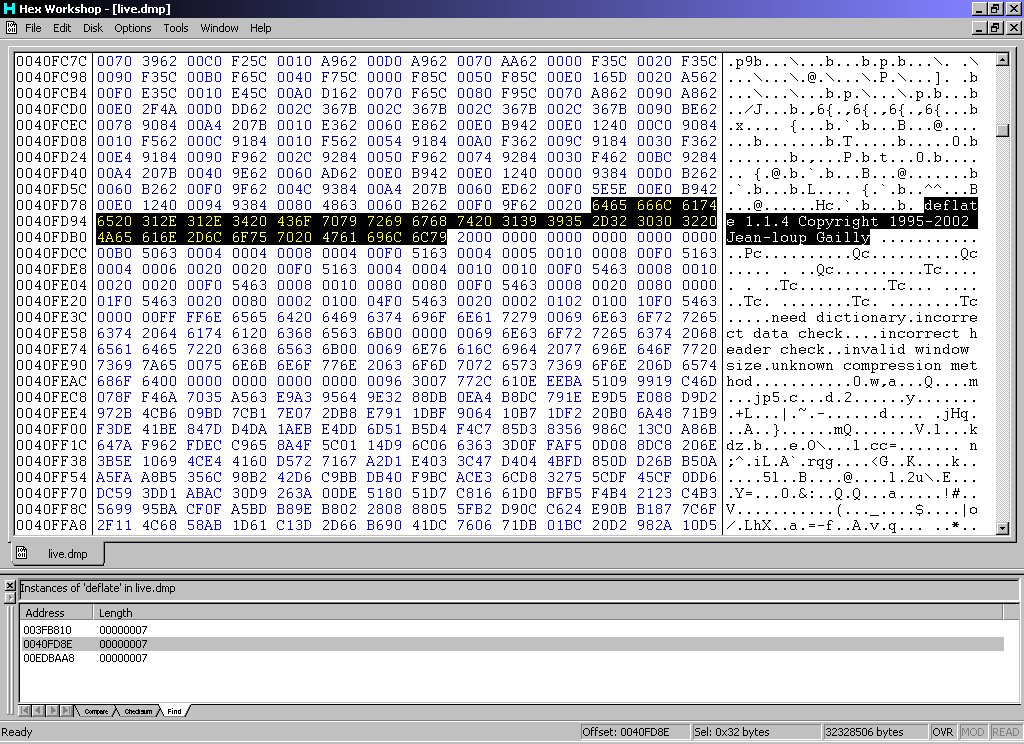Jump to last results tab
The image size is (1024, 744).
(65, 711)
